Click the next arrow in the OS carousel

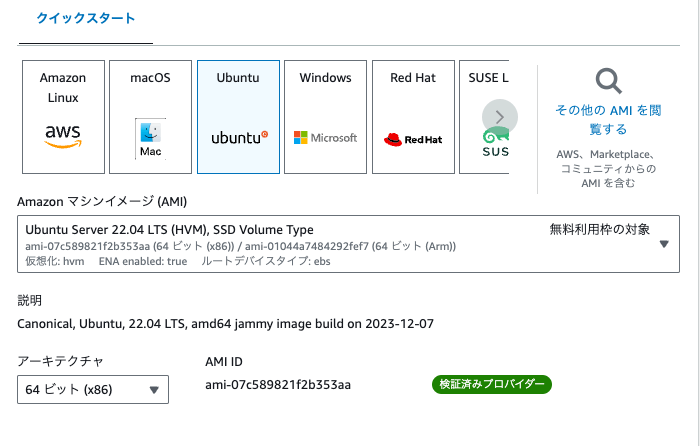[x=500, y=117]
